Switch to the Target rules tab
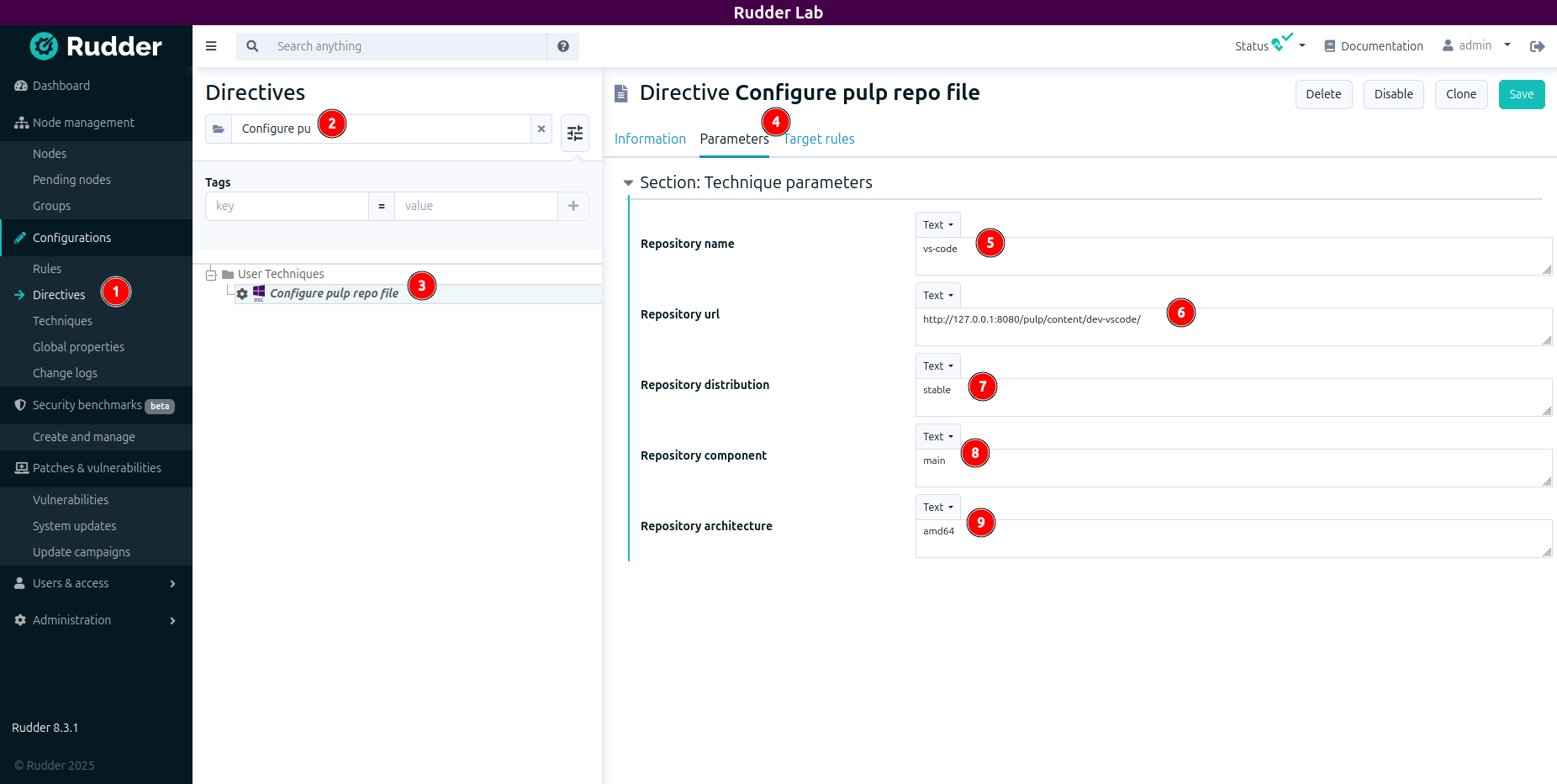This screenshot has width=1557, height=784. point(819,139)
